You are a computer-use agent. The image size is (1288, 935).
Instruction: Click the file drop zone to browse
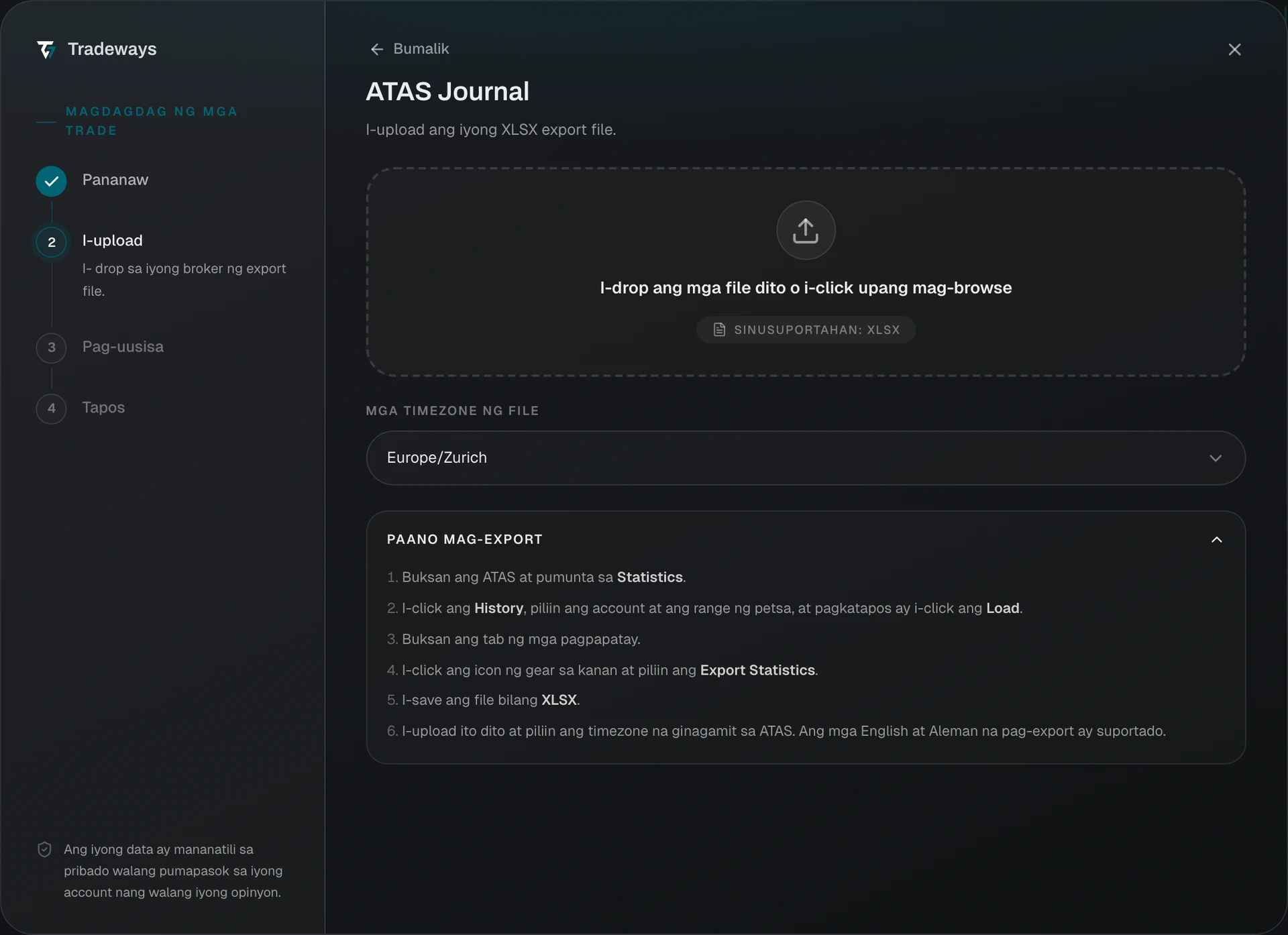click(x=806, y=272)
